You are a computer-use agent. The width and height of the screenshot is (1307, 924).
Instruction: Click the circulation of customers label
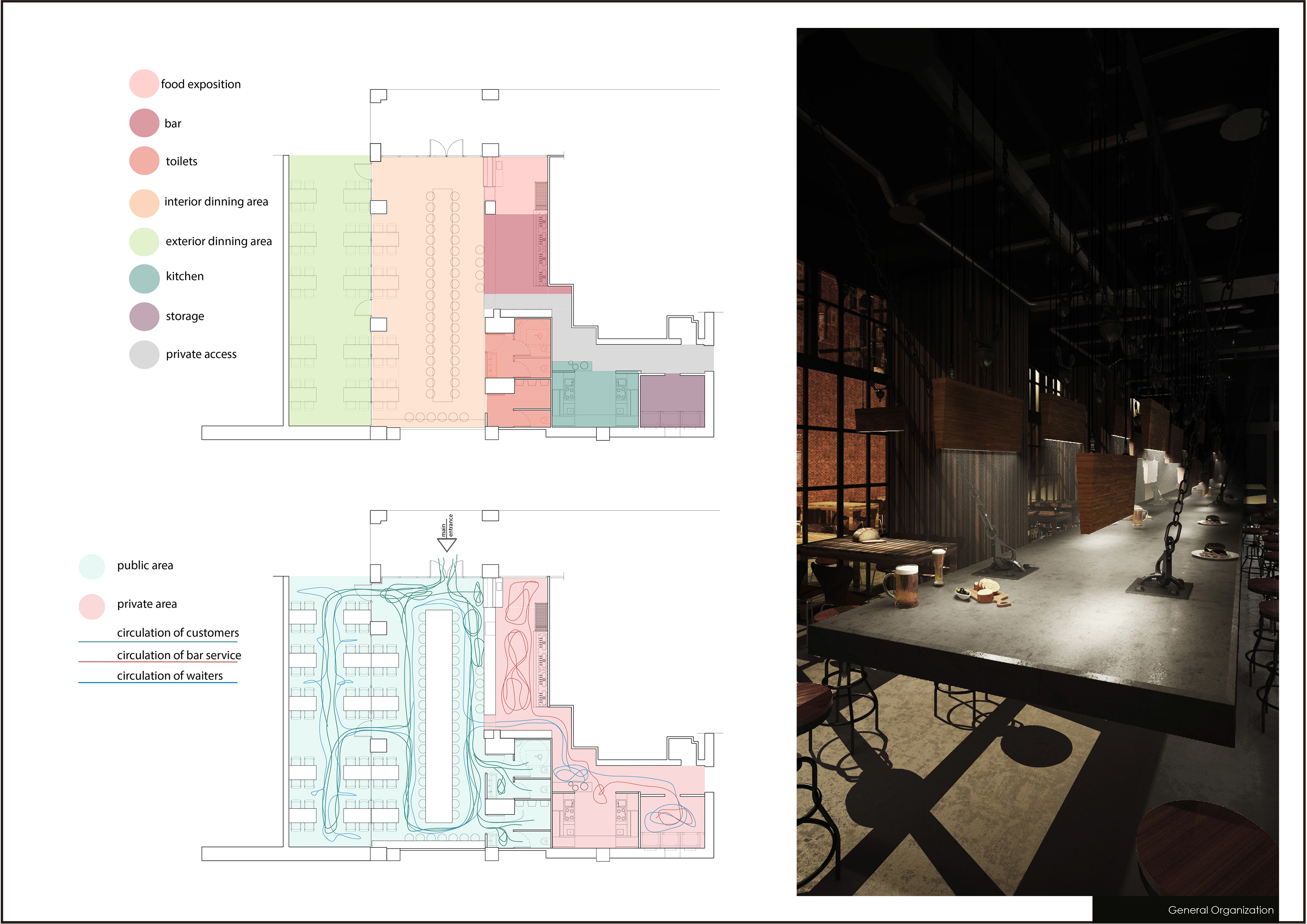pyautogui.click(x=178, y=633)
